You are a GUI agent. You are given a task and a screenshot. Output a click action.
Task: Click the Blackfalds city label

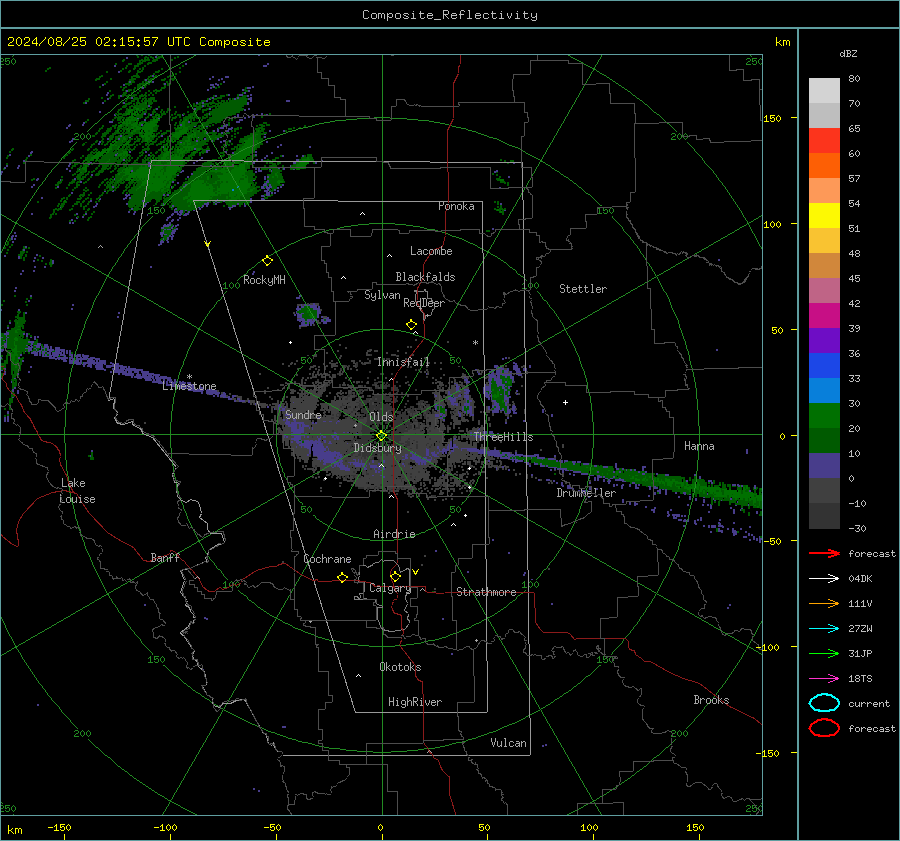click(425, 277)
